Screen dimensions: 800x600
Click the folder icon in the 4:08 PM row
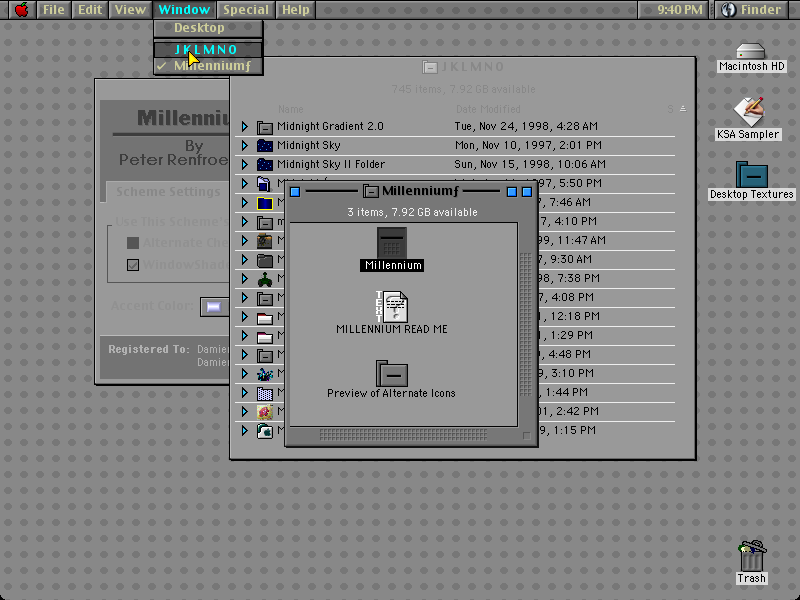[x=264, y=297]
